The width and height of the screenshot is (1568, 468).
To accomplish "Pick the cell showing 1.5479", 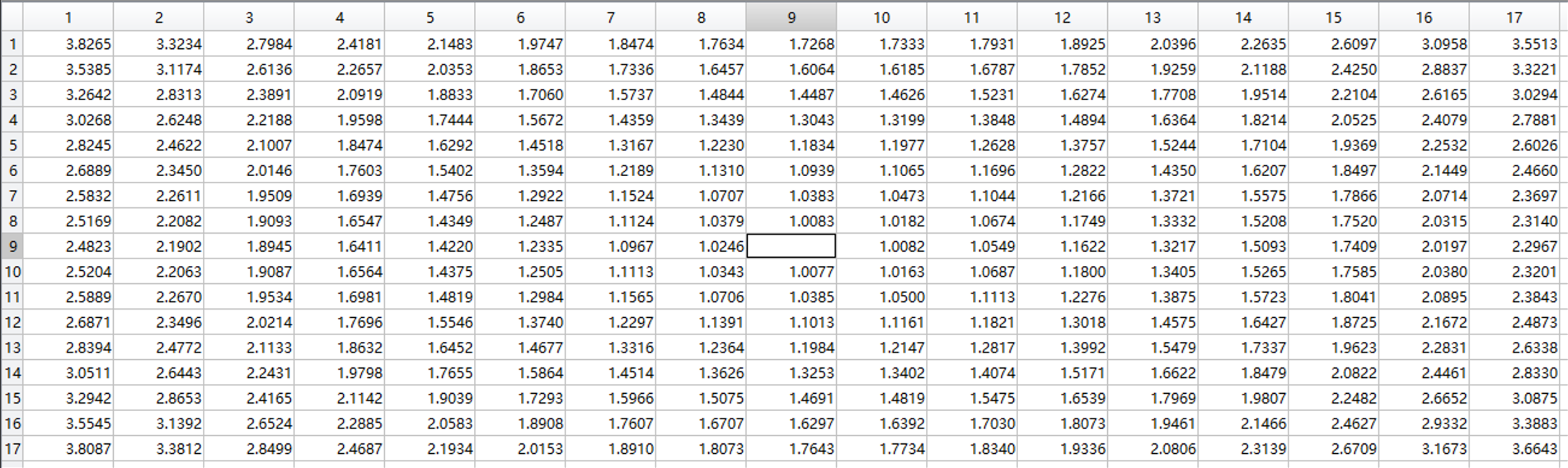I will tap(1152, 347).
